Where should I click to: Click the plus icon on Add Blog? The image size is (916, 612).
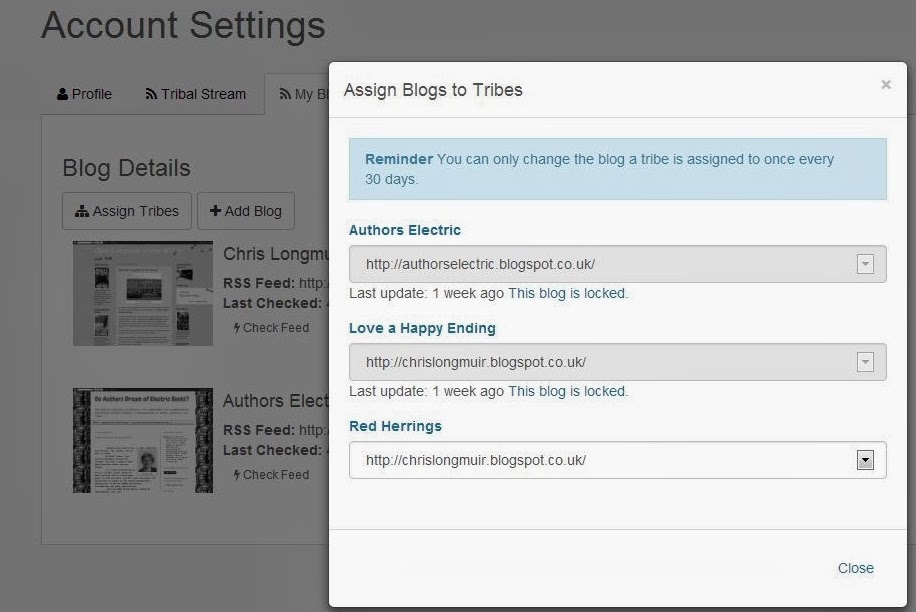[x=215, y=211]
